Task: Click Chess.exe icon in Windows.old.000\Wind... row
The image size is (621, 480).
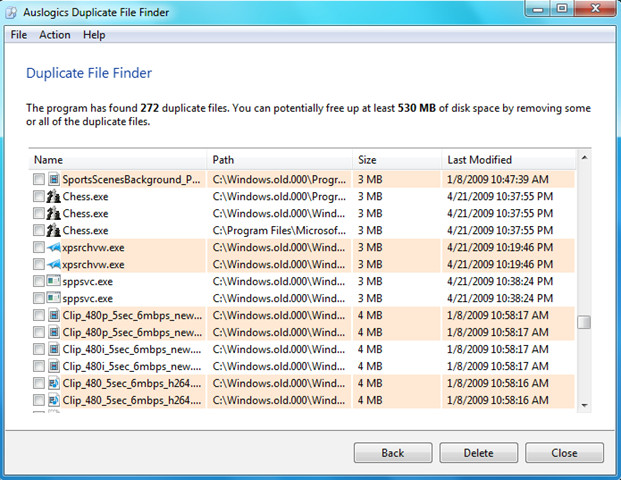Action: (x=53, y=213)
